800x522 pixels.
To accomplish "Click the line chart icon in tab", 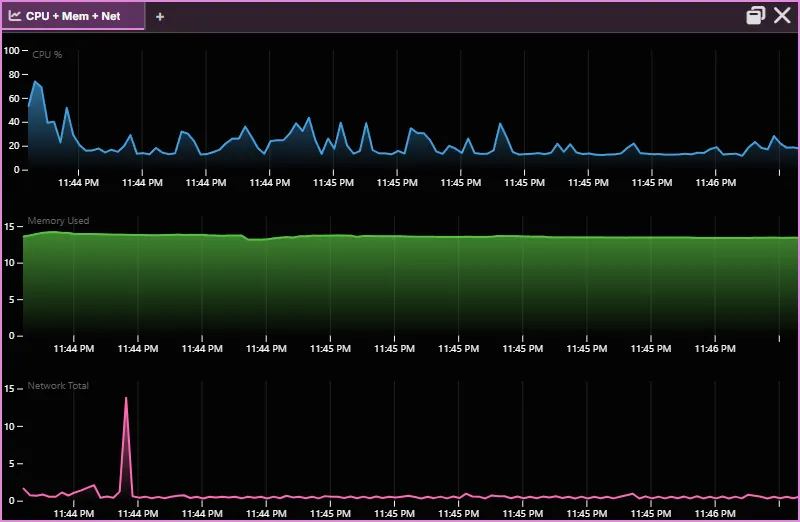I will point(14,16).
